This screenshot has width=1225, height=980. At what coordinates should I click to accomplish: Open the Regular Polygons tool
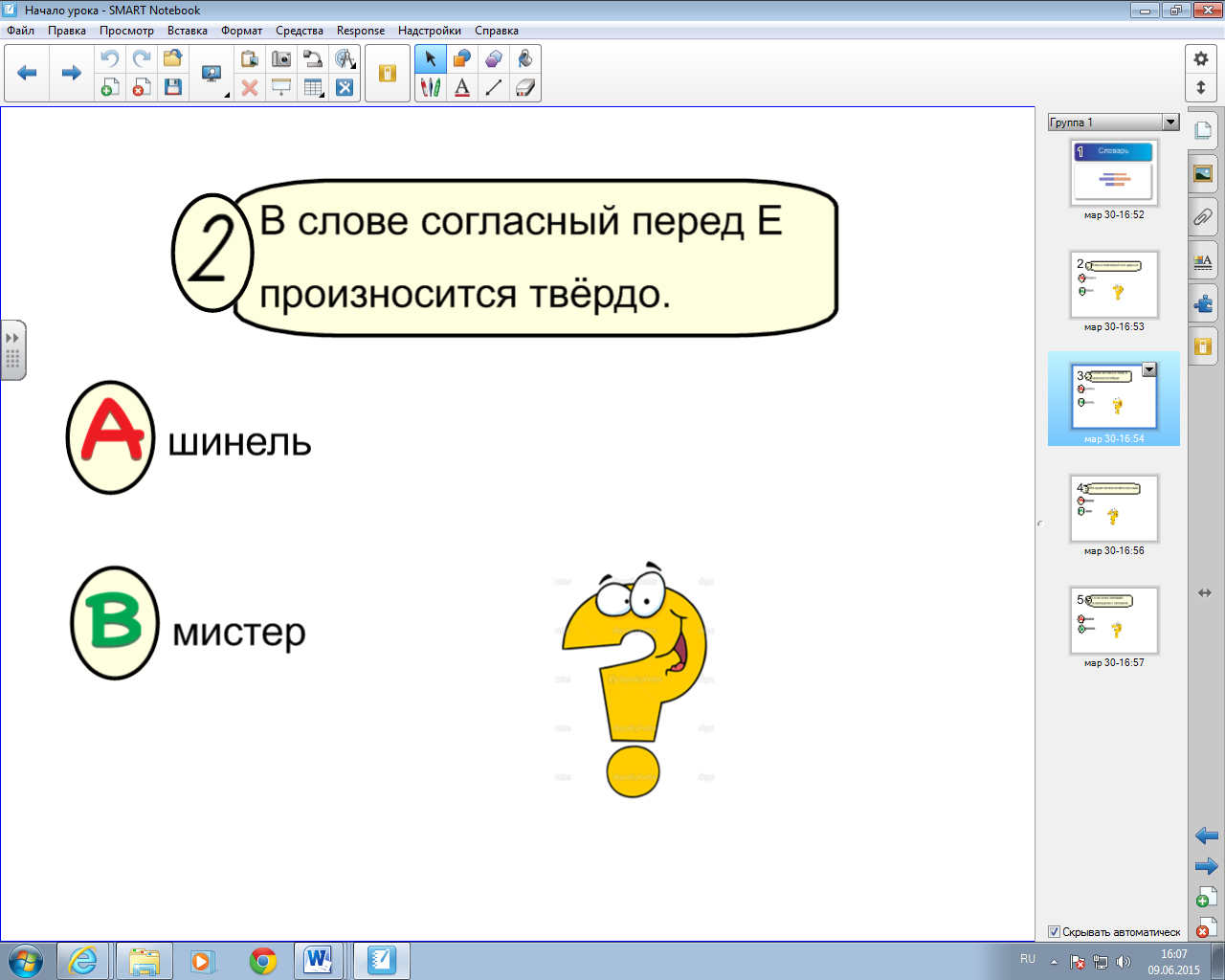point(494,59)
